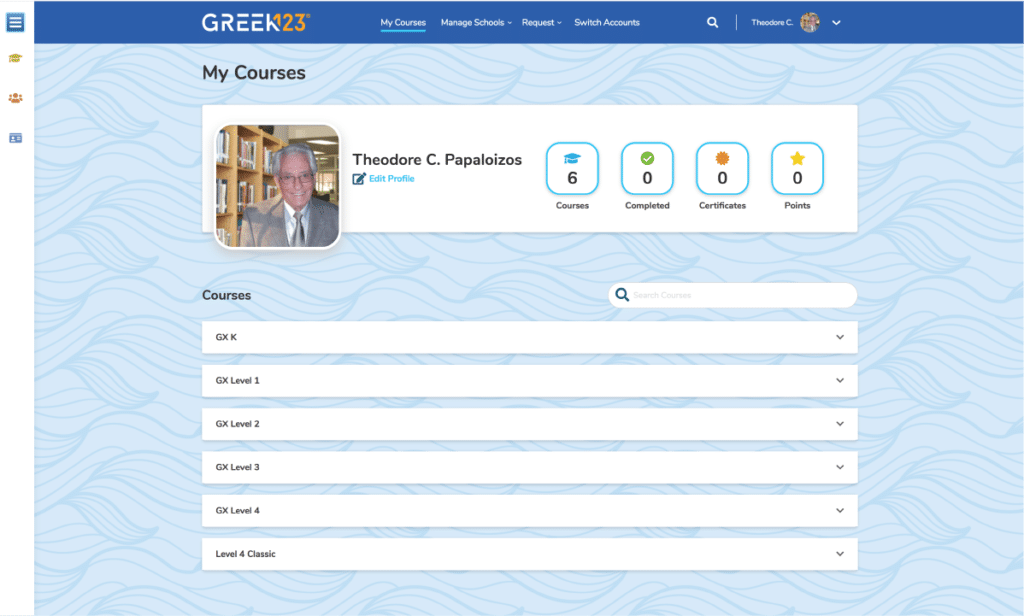Click the GX K course title
Image resolution: width=1024 pixels, height=616 pixels.
pos(226,337)
